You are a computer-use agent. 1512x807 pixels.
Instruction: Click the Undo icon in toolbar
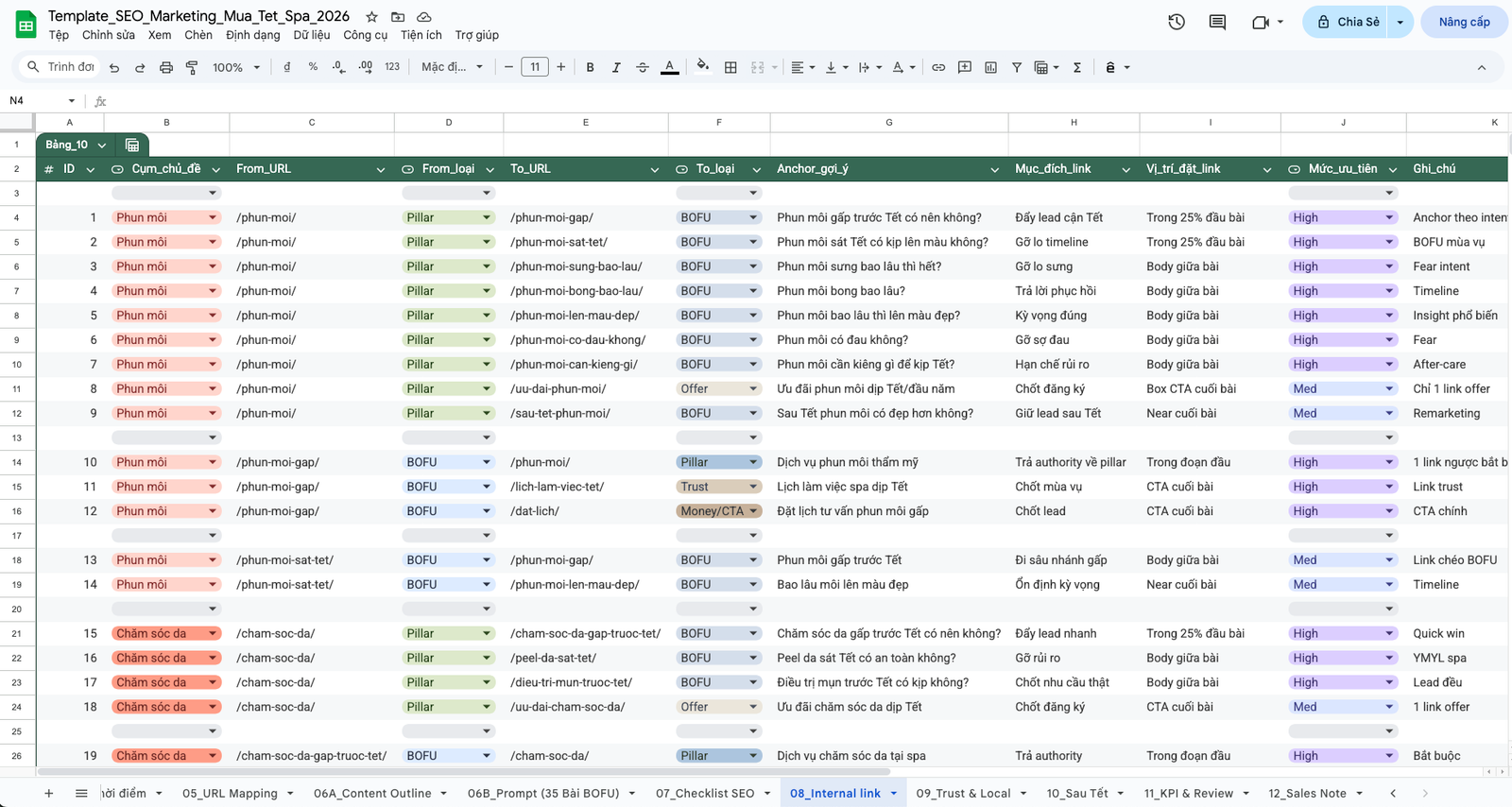(x=114, y=67)
